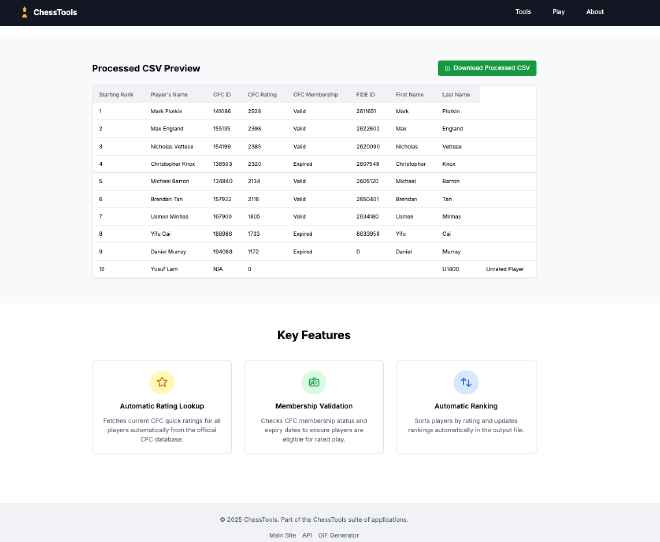Open the Main Site footer link
The image size is (660, 542).
point(283,535)
